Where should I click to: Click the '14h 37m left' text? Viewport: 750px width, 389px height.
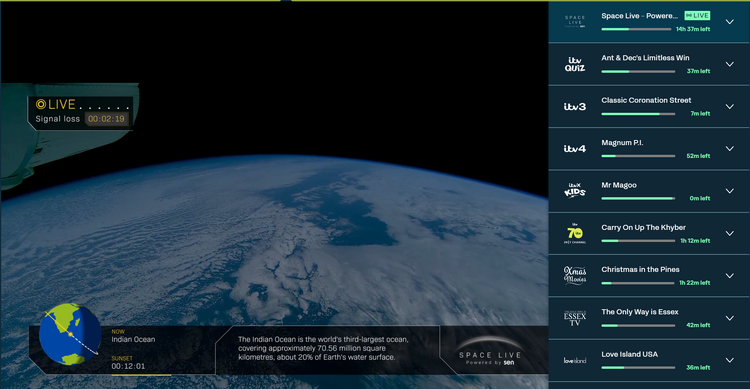693,29
